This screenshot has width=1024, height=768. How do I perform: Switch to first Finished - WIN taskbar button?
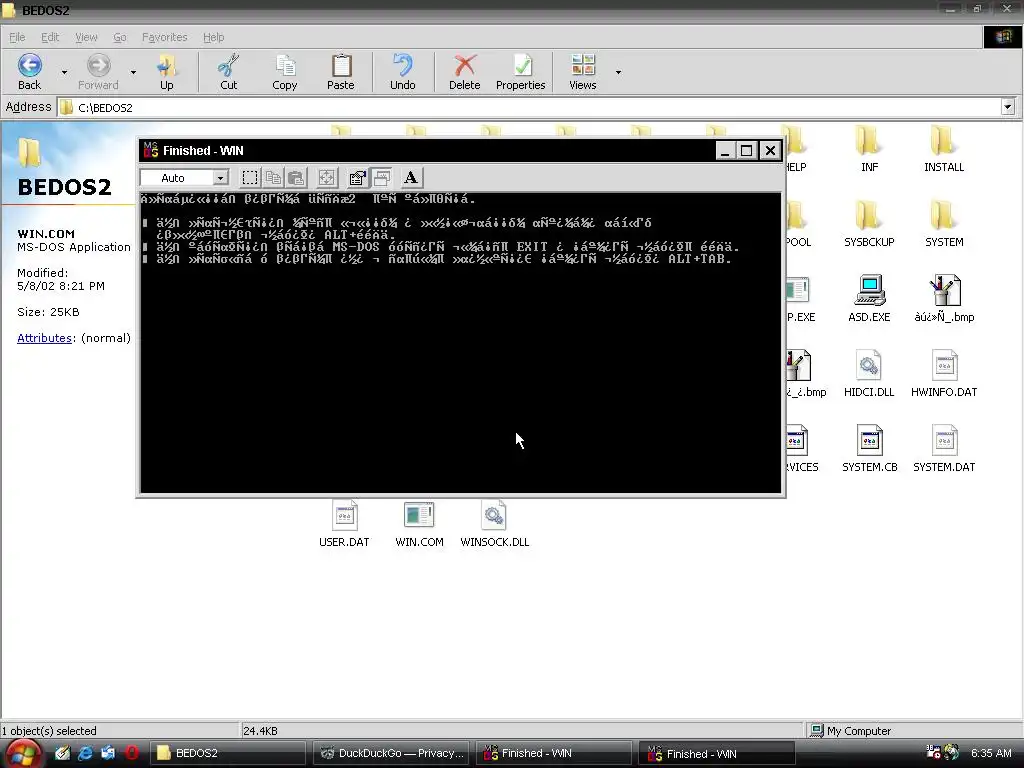(554, 753)
